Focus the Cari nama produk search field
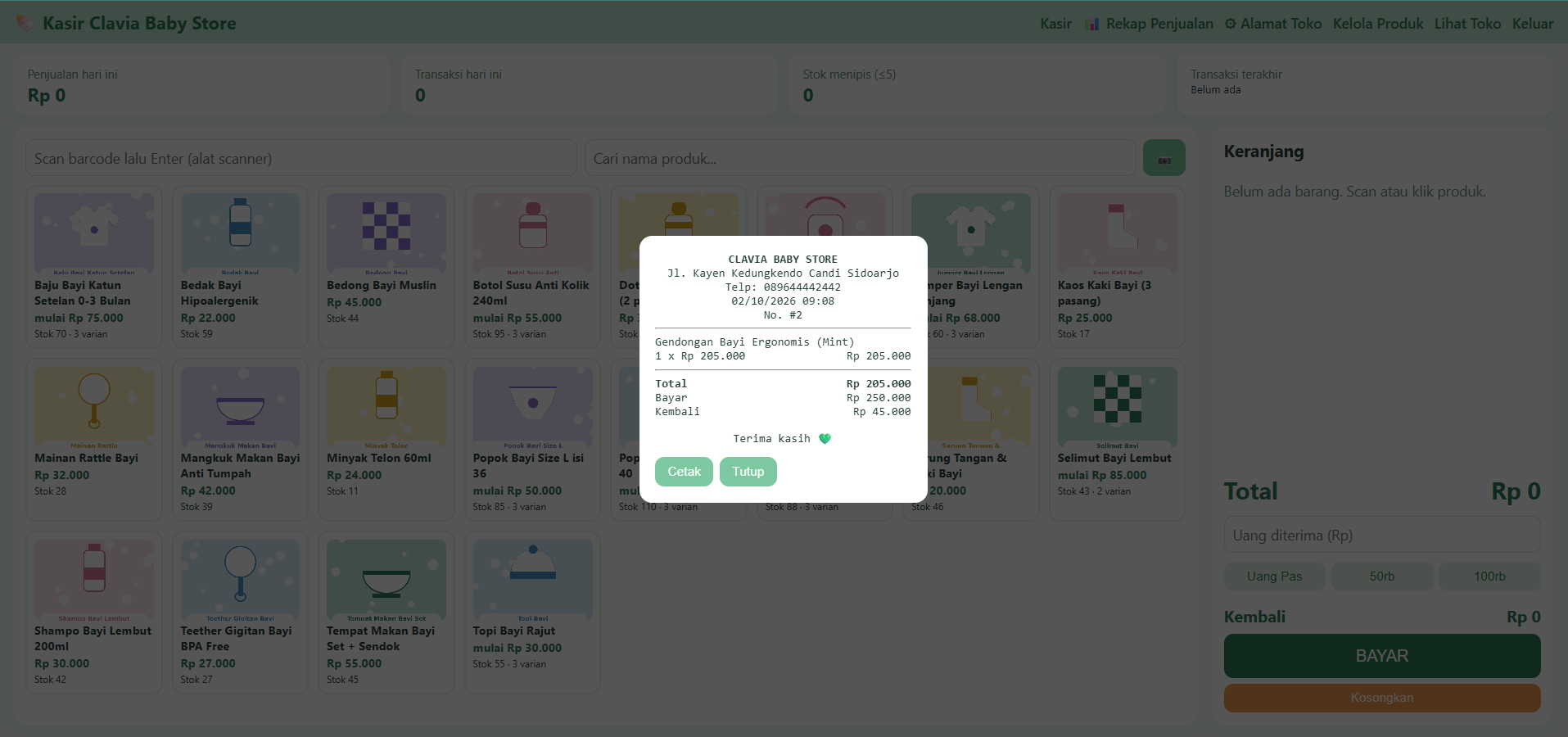The width and height of the screenshot is (1568, 737). point(860,158)
